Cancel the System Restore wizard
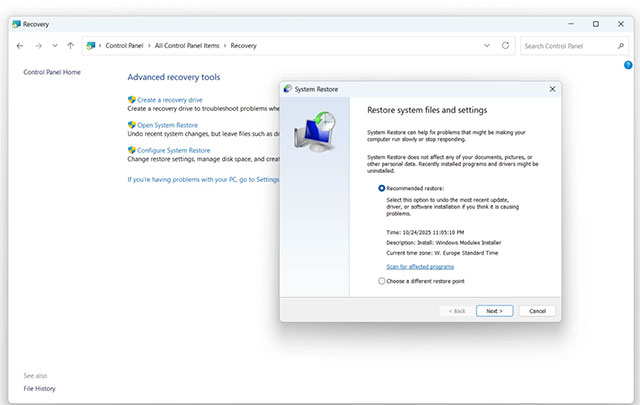 click(537, 311)
